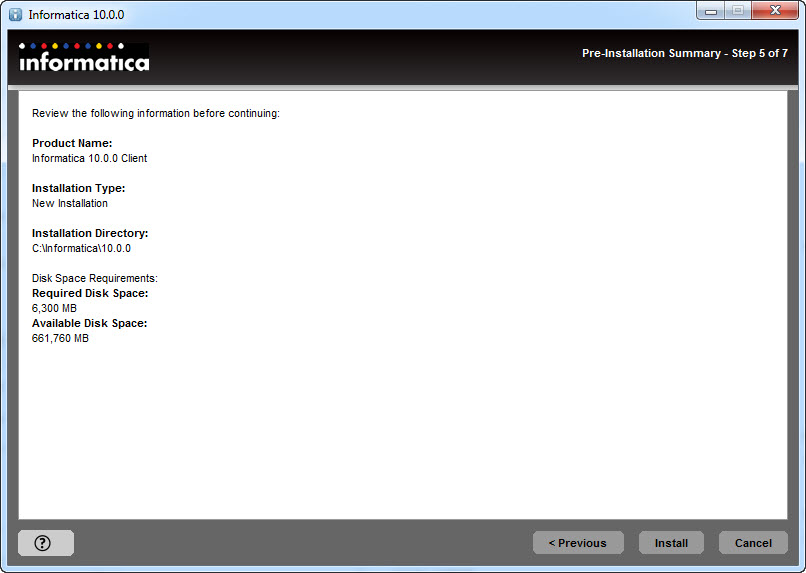Cancel the installation
Image resolution: width=806 pixels, height=573 pixels.
[753, 543]
